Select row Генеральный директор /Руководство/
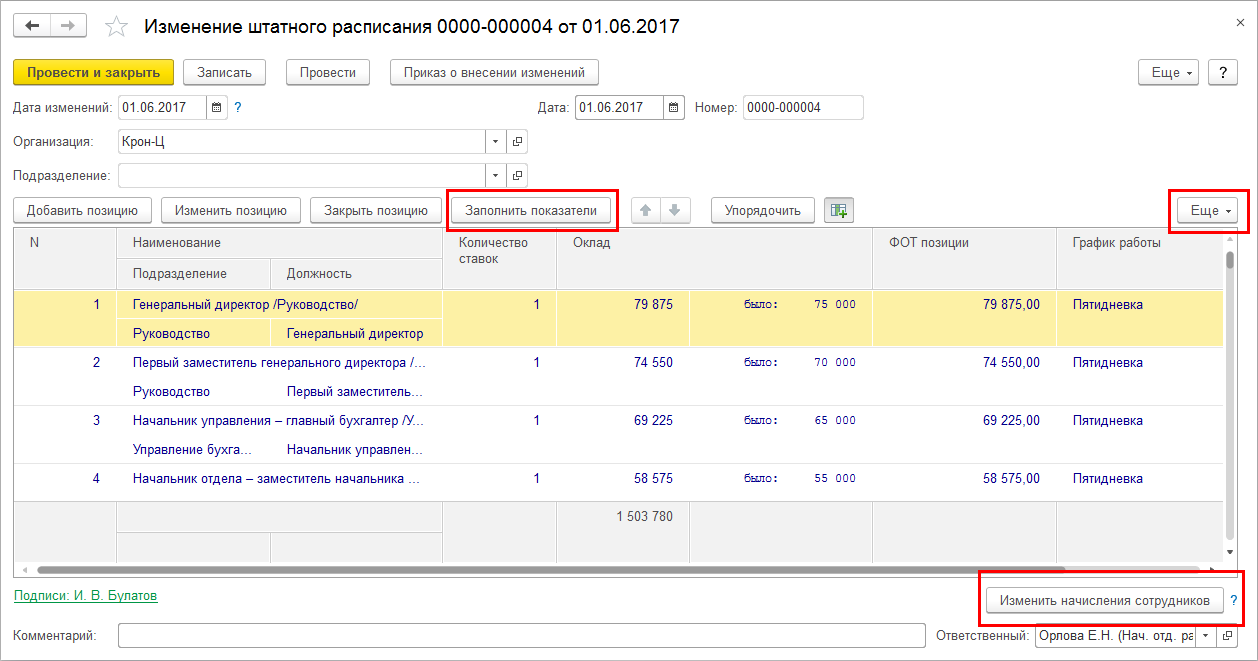 point(618,318)
